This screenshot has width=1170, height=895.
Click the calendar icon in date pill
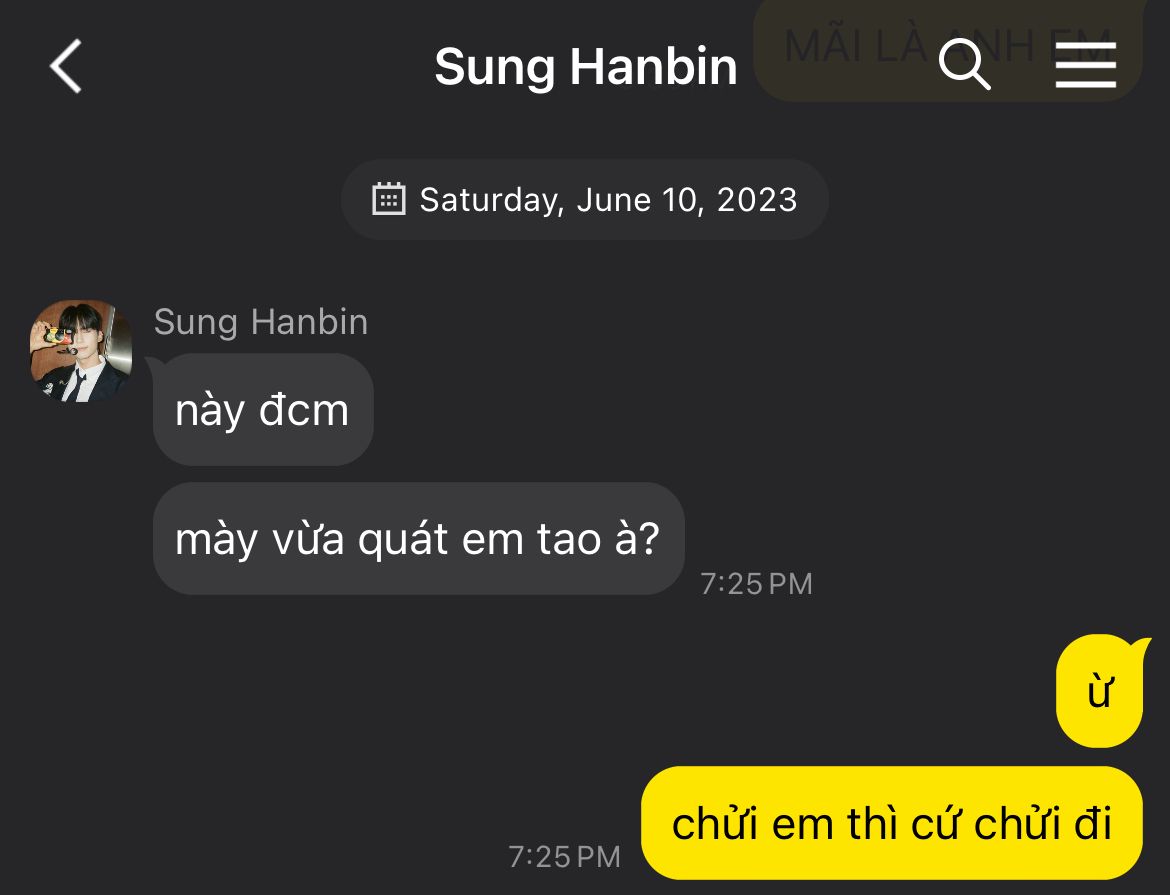click(x=389, y=199)
